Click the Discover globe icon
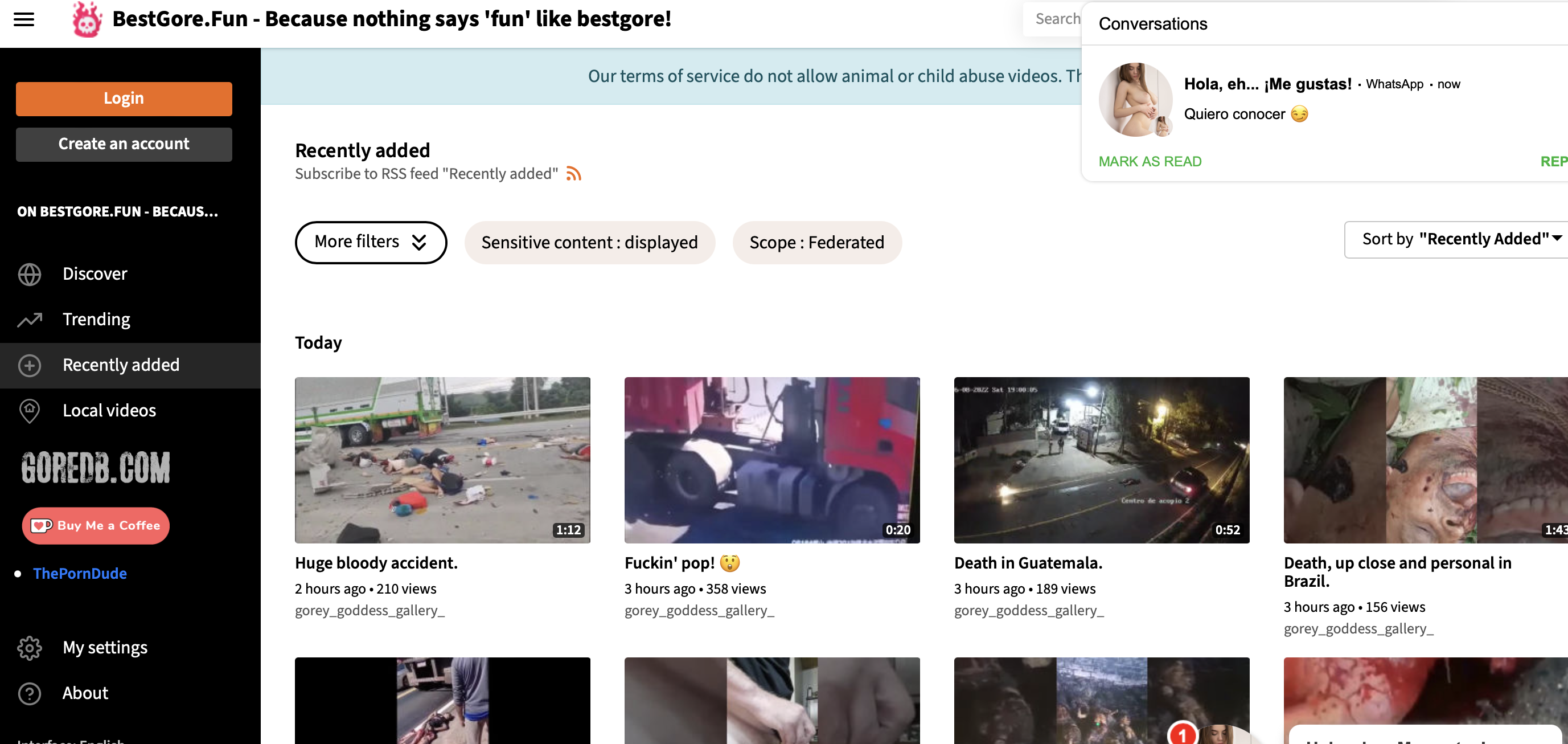Screen dimensions: 1568x744 coord(29,274)
